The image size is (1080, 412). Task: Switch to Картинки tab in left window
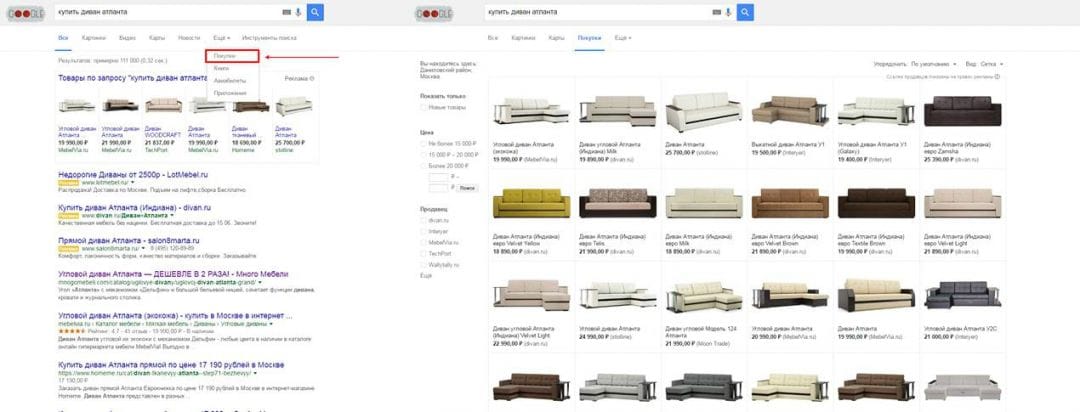pos(94,38)
